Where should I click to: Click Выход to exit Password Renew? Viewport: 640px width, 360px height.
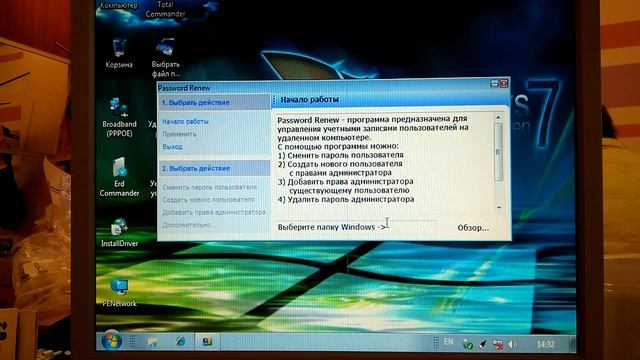click(x=172, y=146)
